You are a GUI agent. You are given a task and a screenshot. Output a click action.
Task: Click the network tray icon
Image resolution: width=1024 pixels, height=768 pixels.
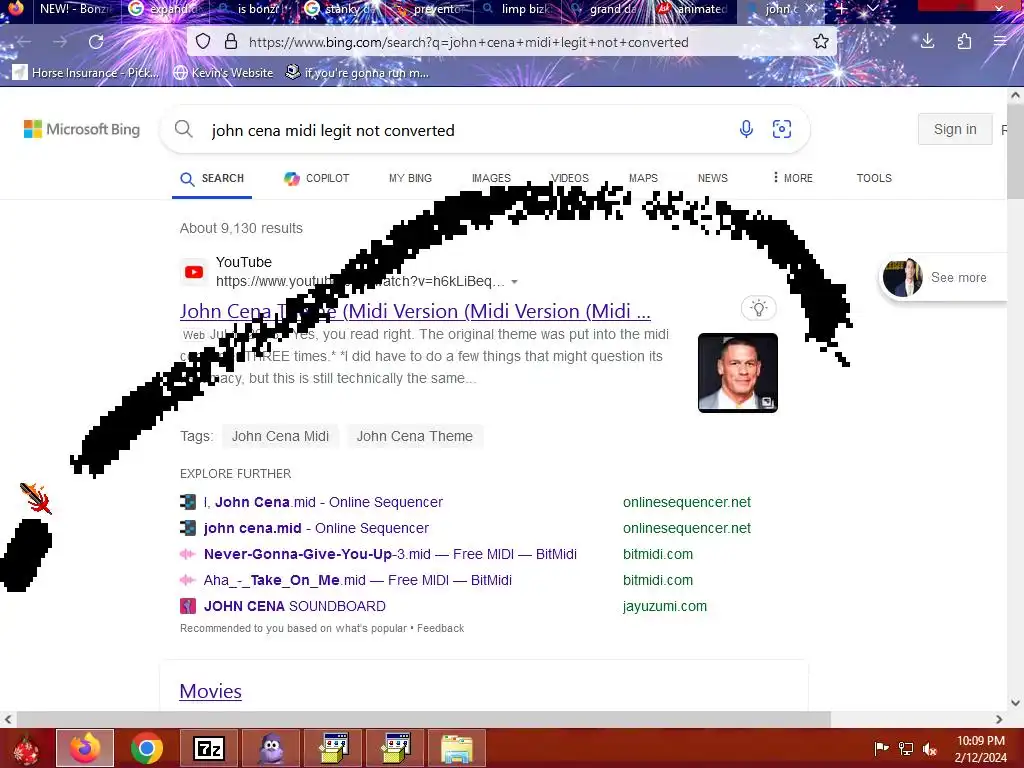point(906,749)
